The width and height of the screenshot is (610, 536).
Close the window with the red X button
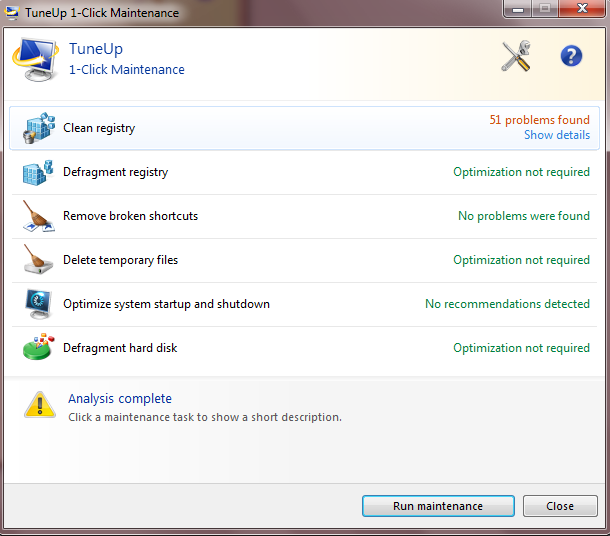[x=582, y=8]
